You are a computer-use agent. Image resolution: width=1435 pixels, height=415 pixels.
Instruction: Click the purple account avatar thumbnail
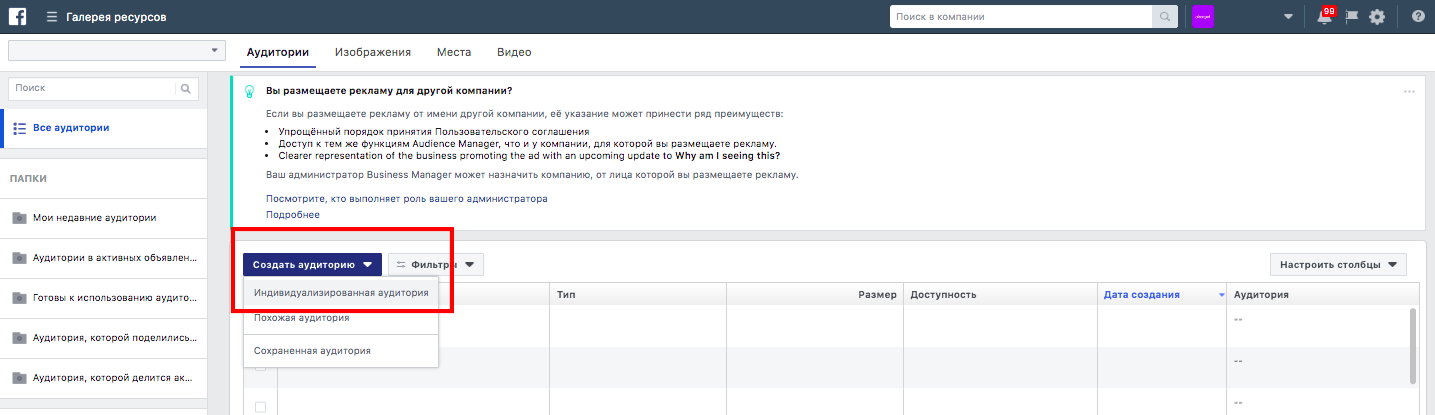(x=1201, y=17)
